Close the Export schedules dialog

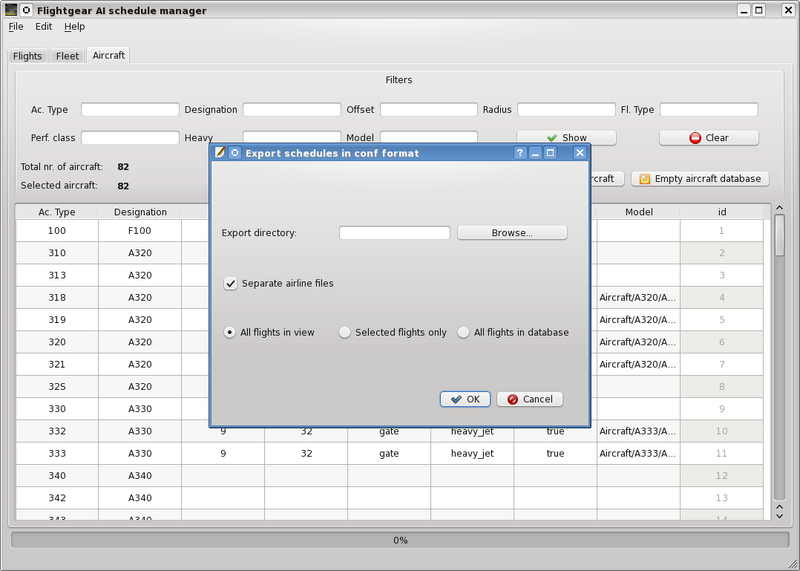click(580, 153)
